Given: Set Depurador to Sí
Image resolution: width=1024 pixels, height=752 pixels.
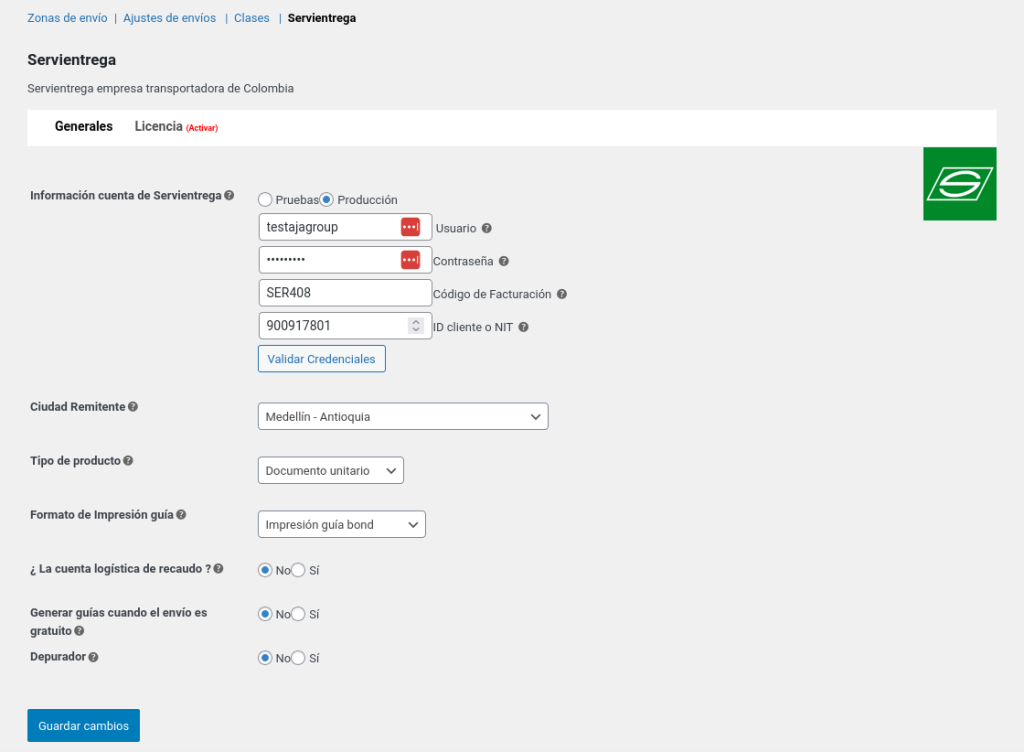Looking at the screenshot, I should (x=298, y=658).
